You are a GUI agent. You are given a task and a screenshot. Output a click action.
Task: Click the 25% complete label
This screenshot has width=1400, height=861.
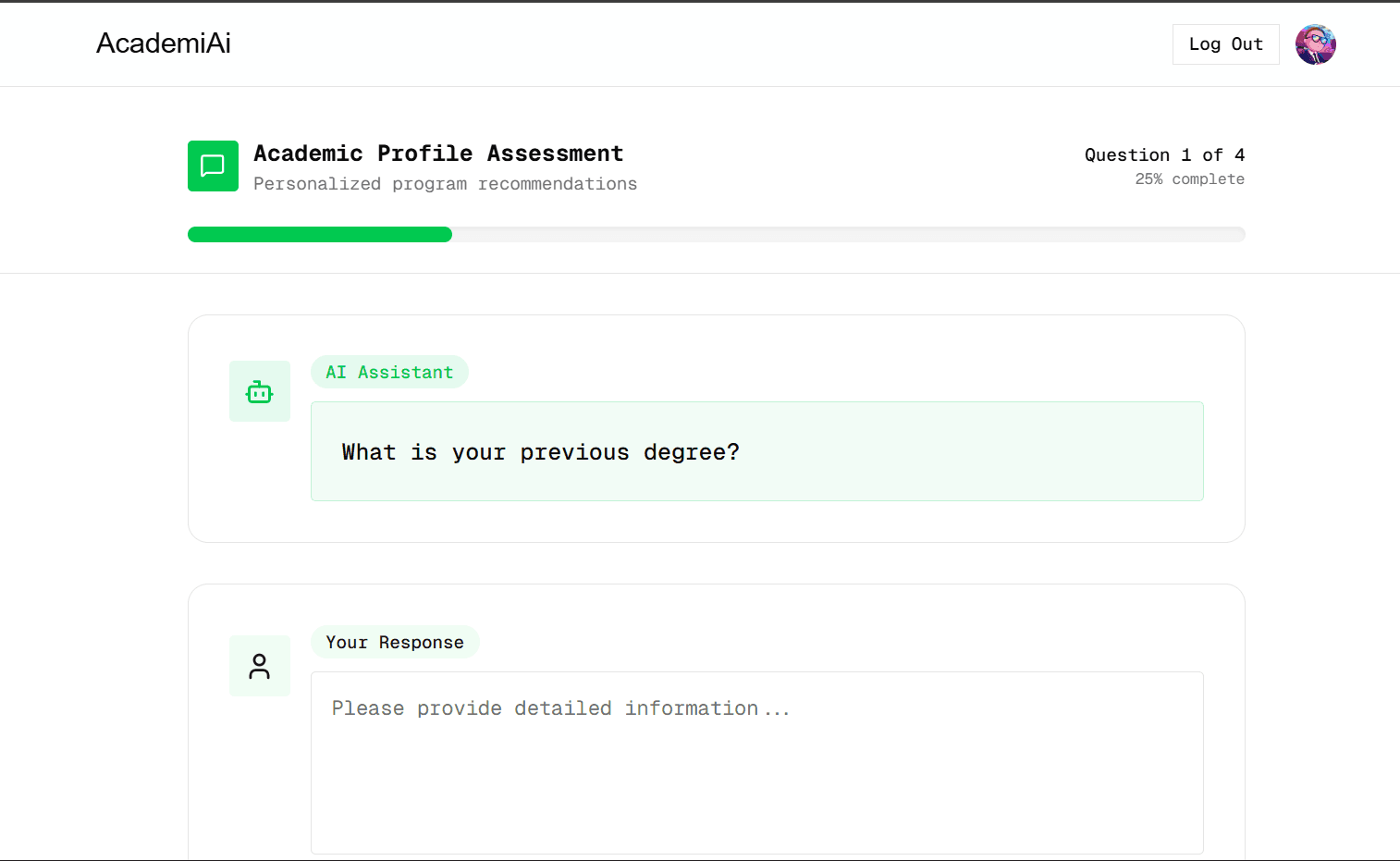coord(1189,179)
